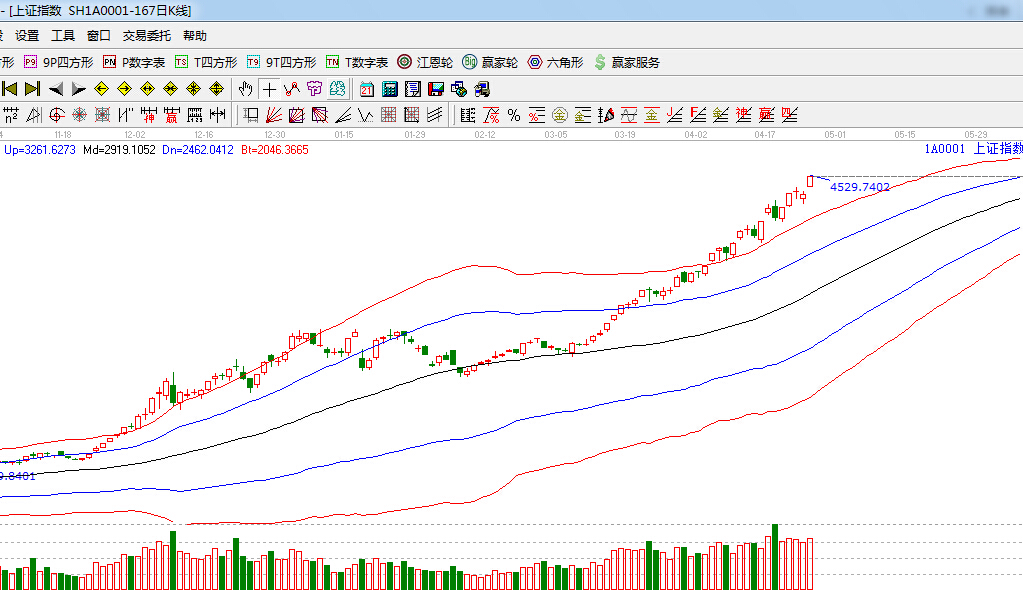
Task: Click the floppy disk save icon
Action: pyautogui.click(x=436, y=89)
